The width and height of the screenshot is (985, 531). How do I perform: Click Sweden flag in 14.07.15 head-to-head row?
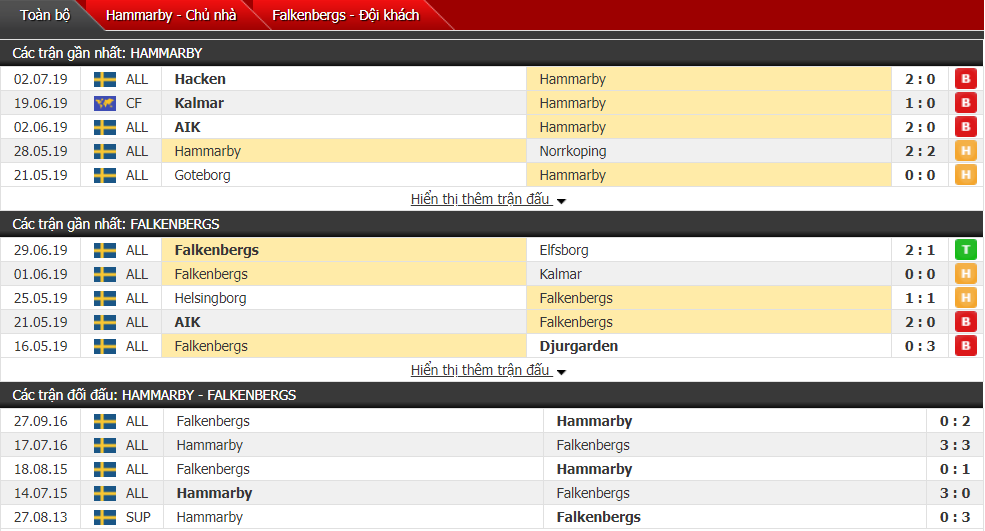coord(105,493)
